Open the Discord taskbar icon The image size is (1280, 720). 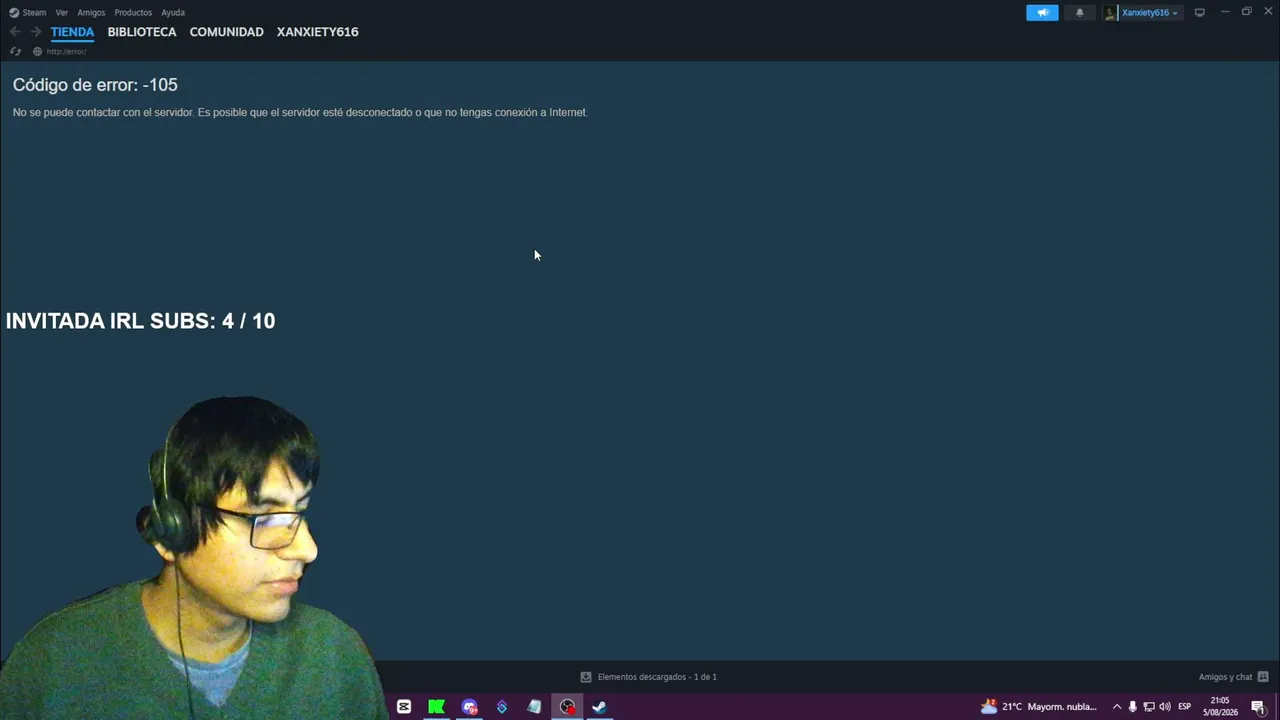pyautogui.click(x=469, y=707)
